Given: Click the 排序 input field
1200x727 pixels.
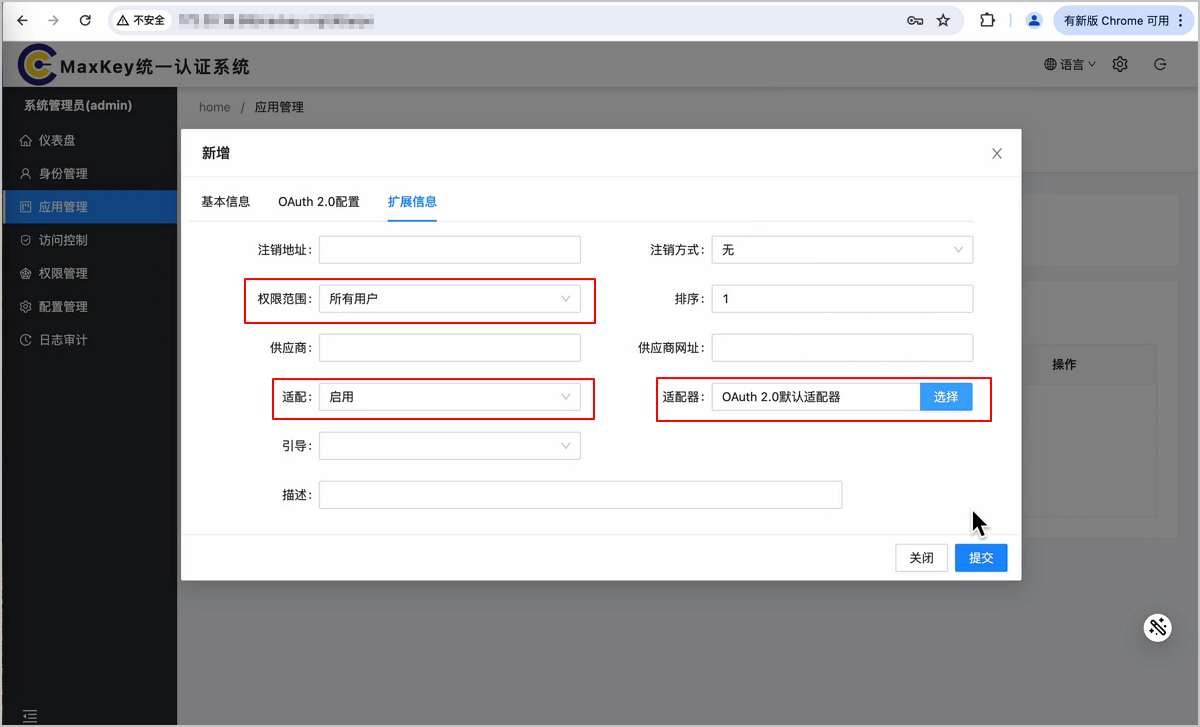Looking at the screenshot, I should [x=842, y=298].
